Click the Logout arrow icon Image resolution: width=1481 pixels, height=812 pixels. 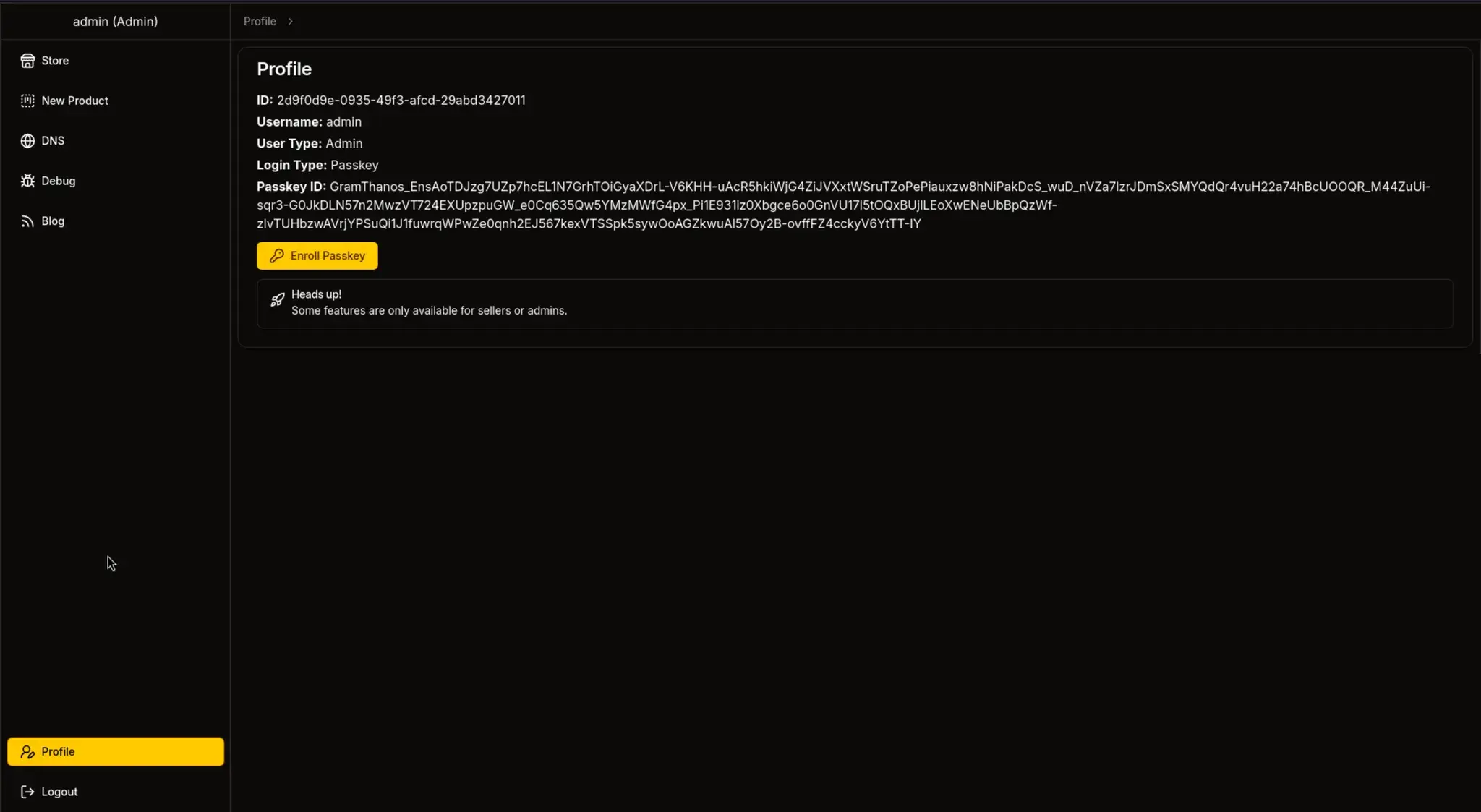pos(27,792)
